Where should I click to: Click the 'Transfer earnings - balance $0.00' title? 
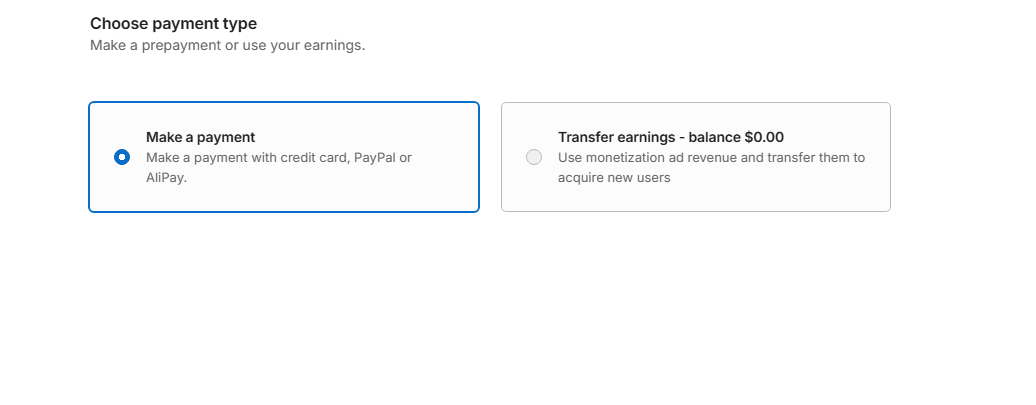click(671, 137)
